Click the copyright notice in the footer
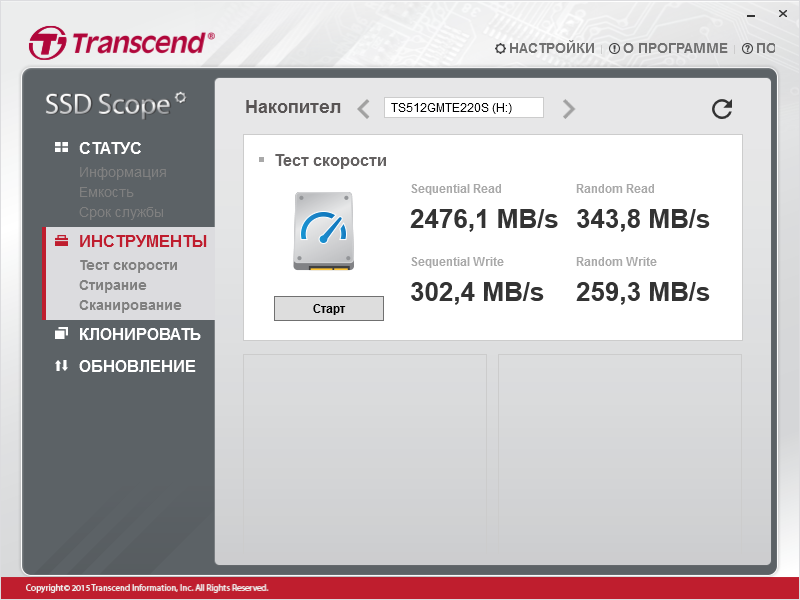The image size is (800, 600). pyautogui.click(x=147, y=588)
